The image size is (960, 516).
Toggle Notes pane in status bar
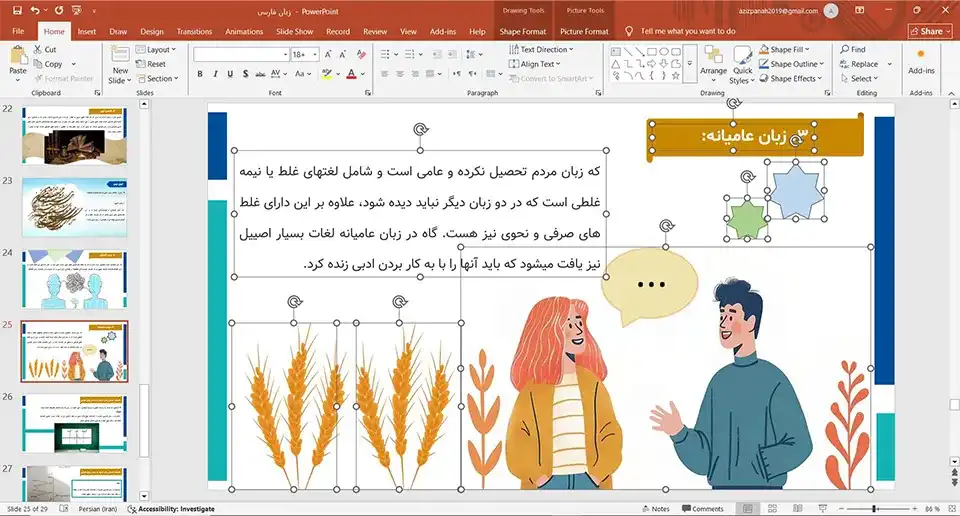[656, 509]
